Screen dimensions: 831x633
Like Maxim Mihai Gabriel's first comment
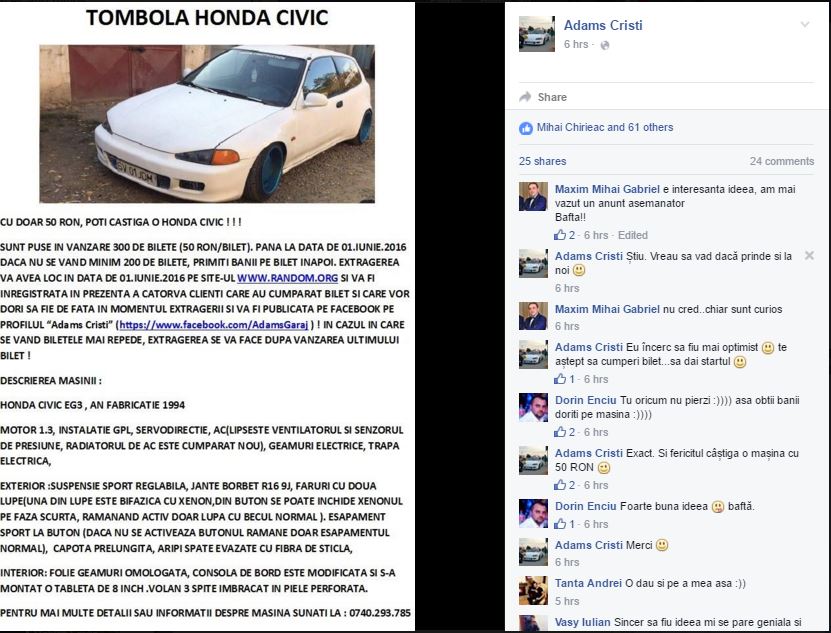point(560,235)
